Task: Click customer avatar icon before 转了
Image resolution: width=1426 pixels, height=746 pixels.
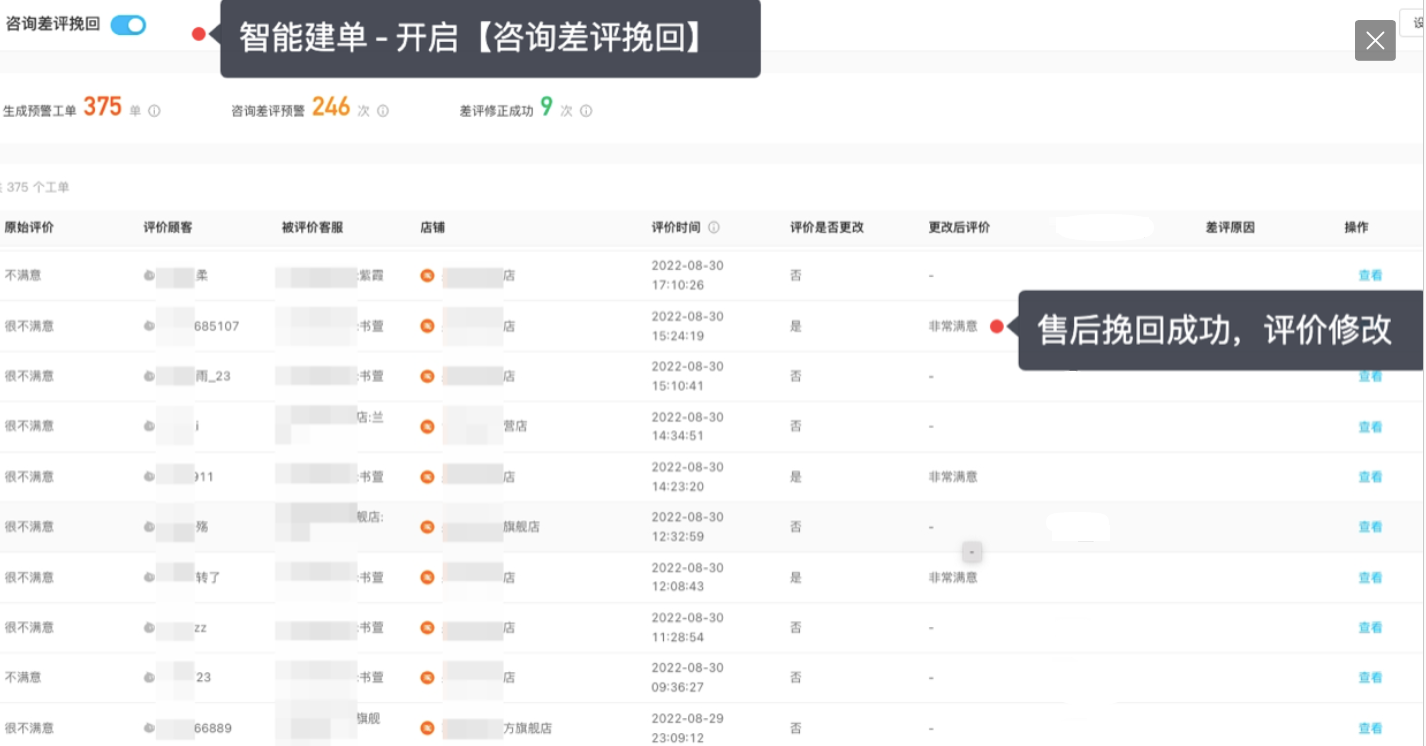Action: point(149,577)
